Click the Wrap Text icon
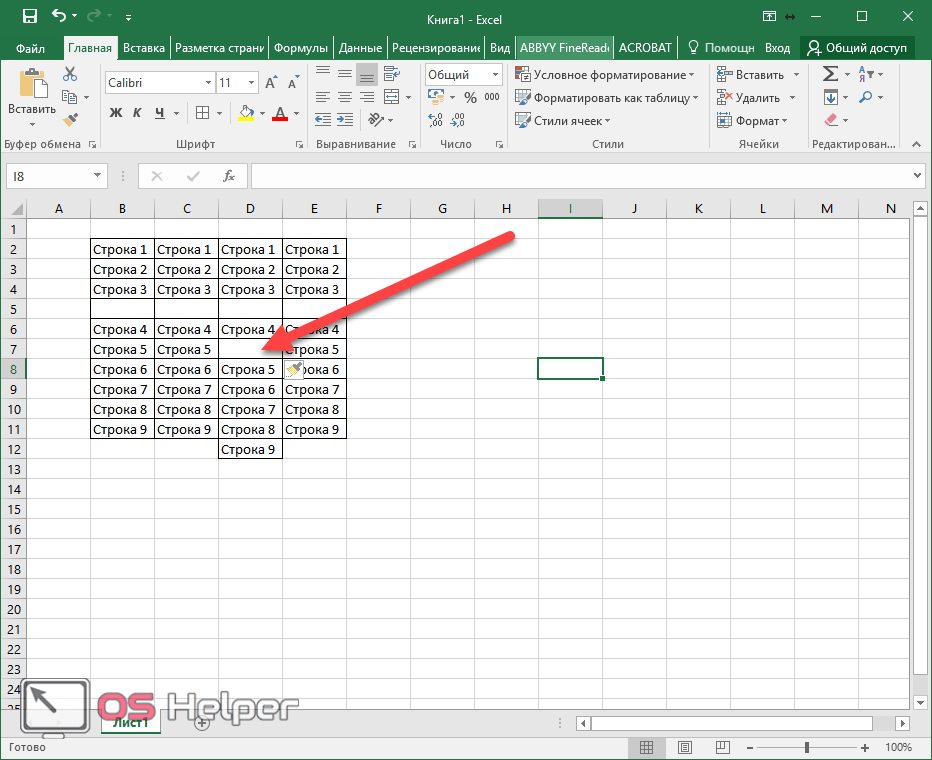 coord(392,75)
